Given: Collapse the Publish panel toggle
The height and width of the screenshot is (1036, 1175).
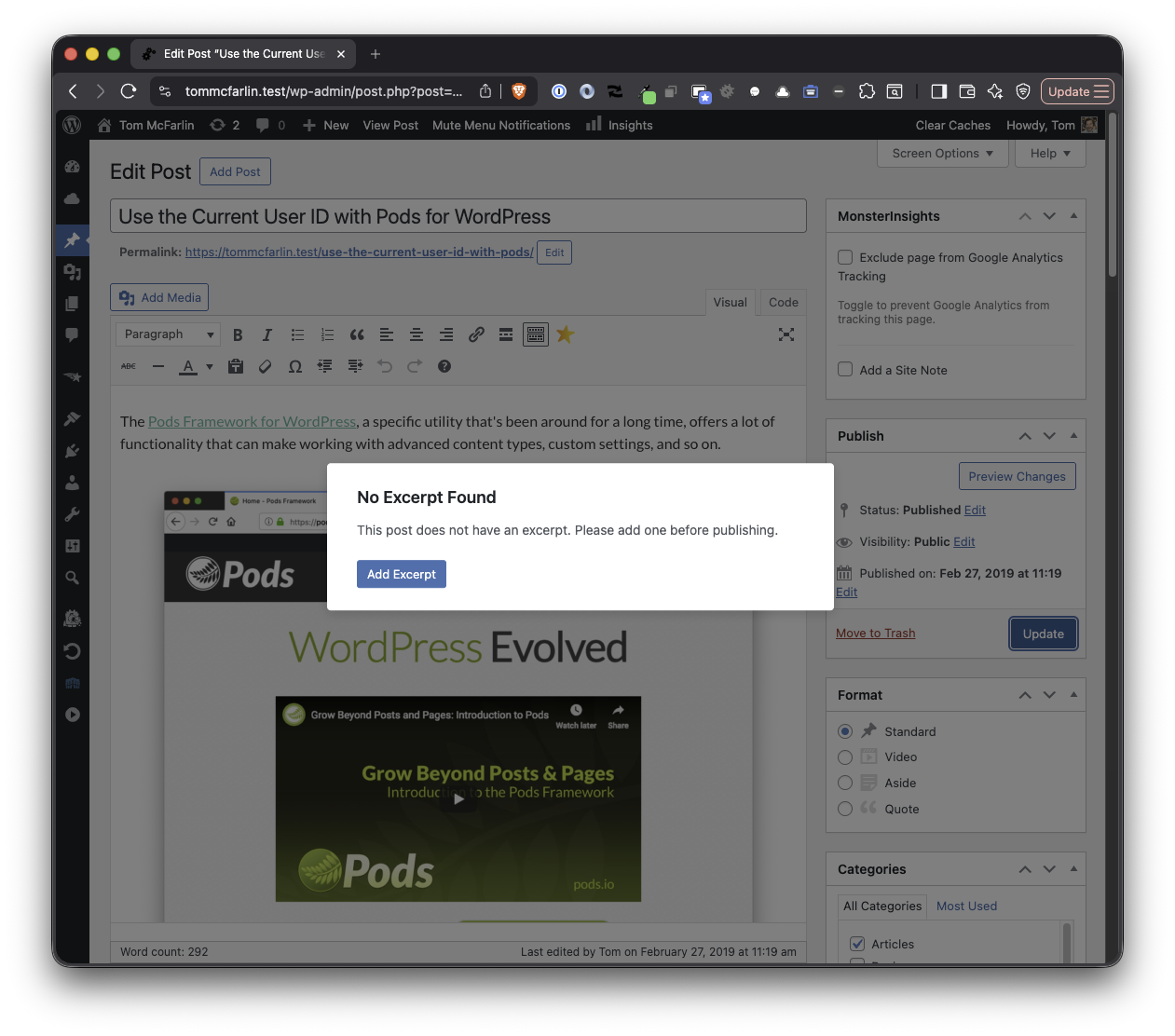Looking at the screenshot, I should coord(1073,436).
